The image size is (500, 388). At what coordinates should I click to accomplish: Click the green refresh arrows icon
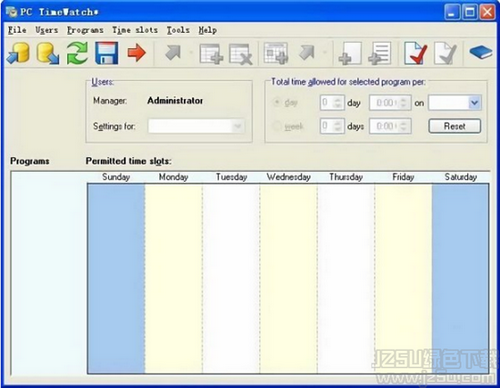[x=77, y=53]
